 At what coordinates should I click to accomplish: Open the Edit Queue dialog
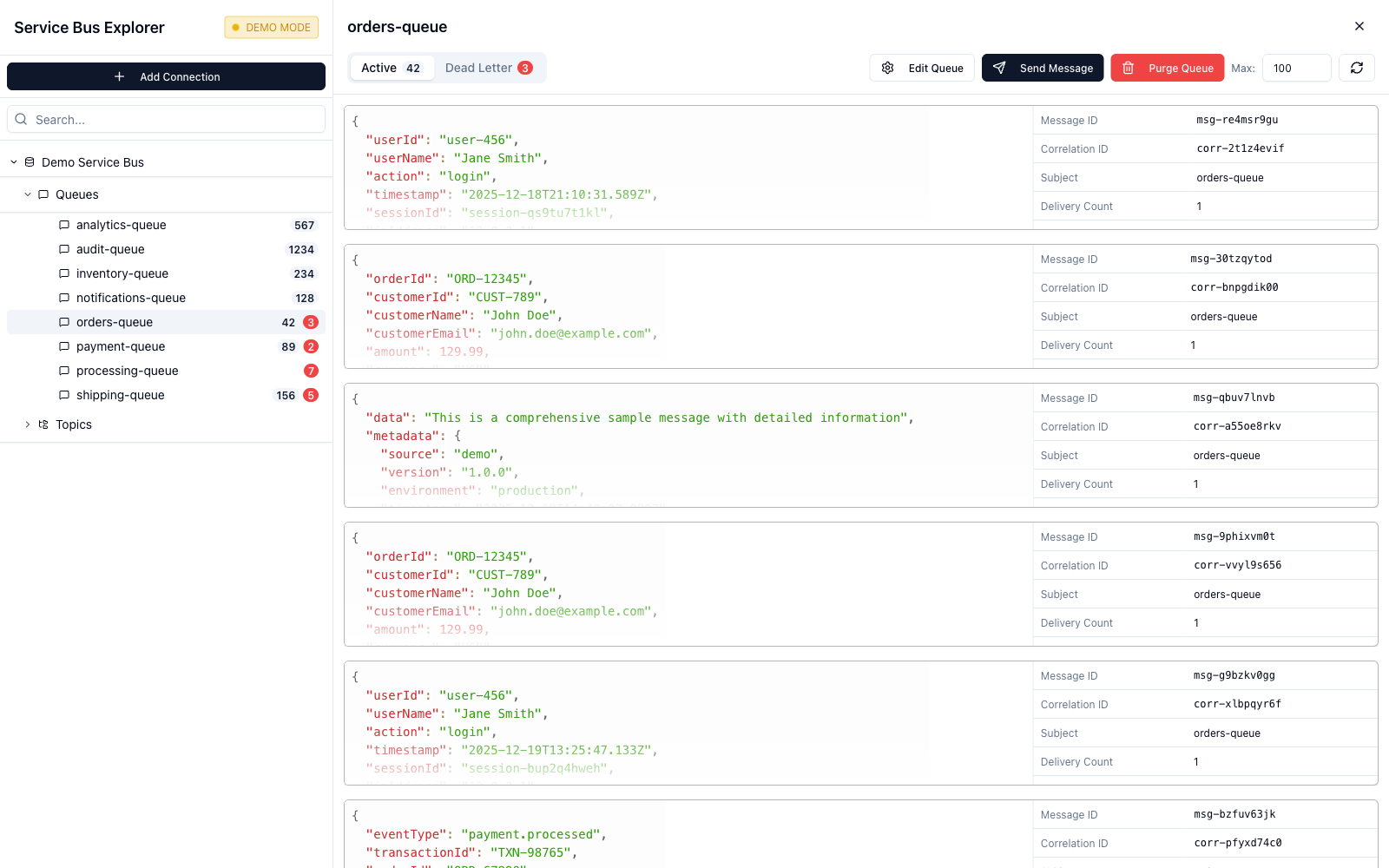point(922,68)
